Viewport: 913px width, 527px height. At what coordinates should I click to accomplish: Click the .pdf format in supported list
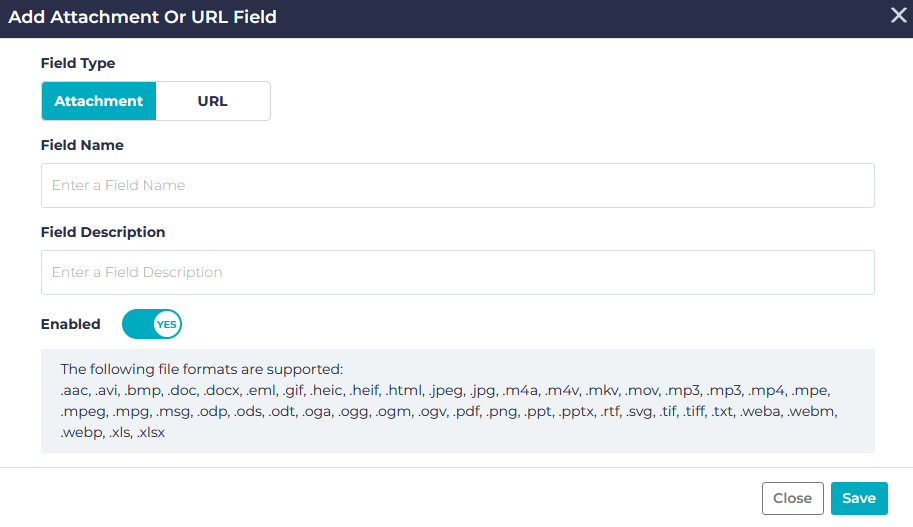pos(465,411)
